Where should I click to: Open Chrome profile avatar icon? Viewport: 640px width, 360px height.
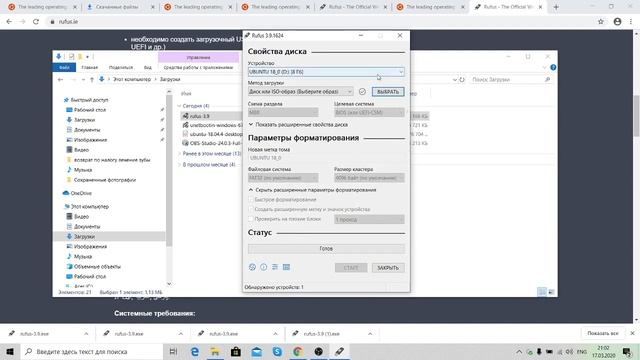point(617,22)
